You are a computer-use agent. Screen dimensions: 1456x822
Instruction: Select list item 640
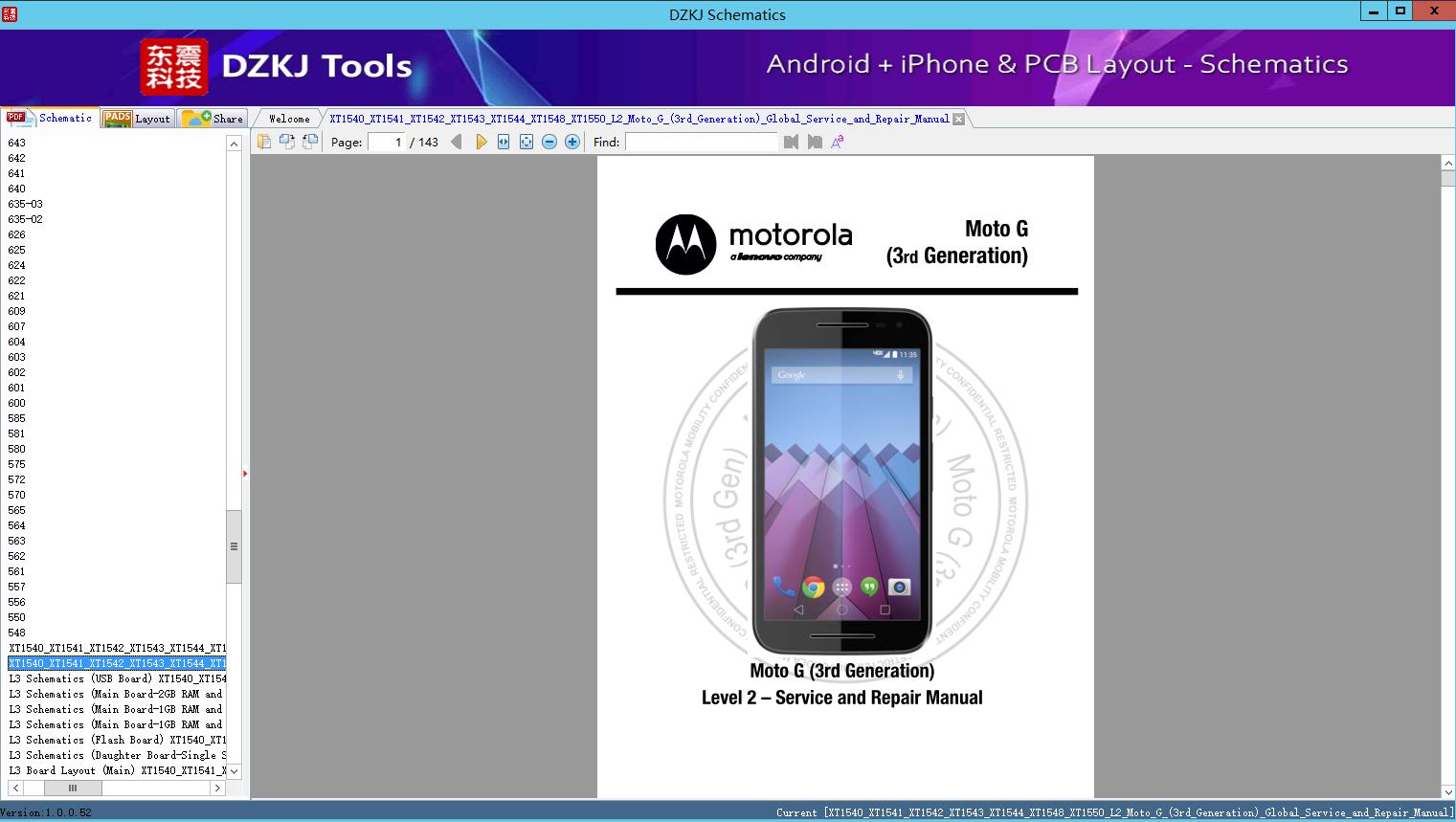pyautogui.click(x=17, y=189)
